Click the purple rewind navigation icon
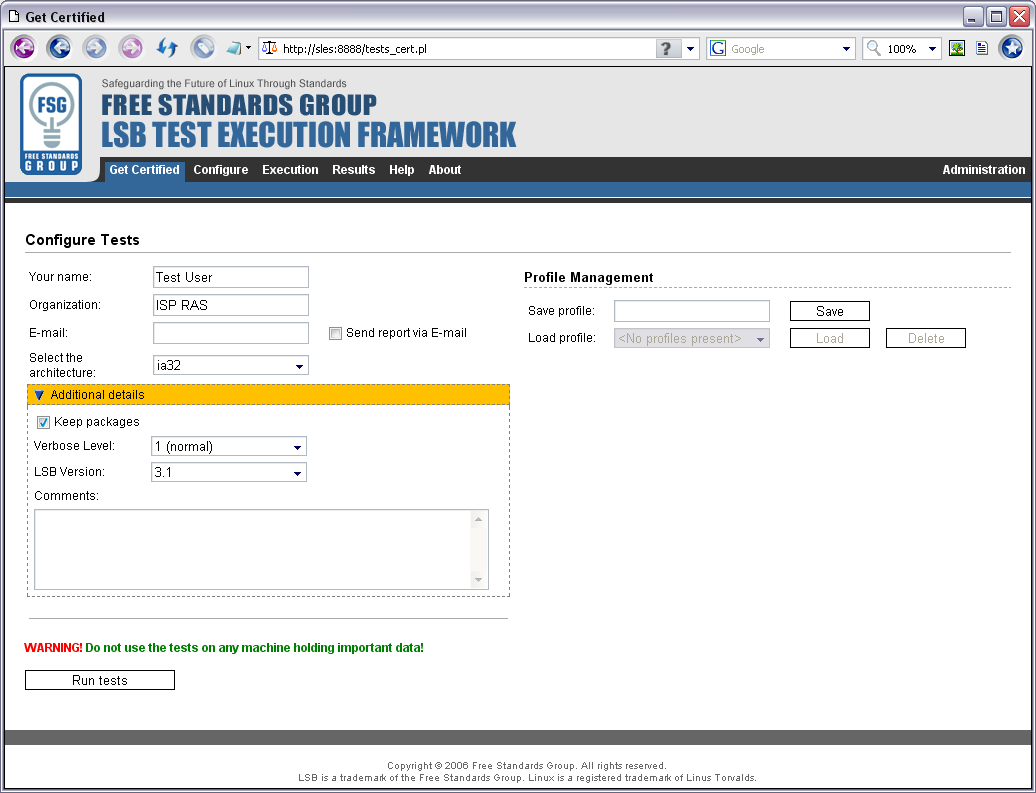The width and height of the screenshot is (1036, 793). tap(23, 48)
